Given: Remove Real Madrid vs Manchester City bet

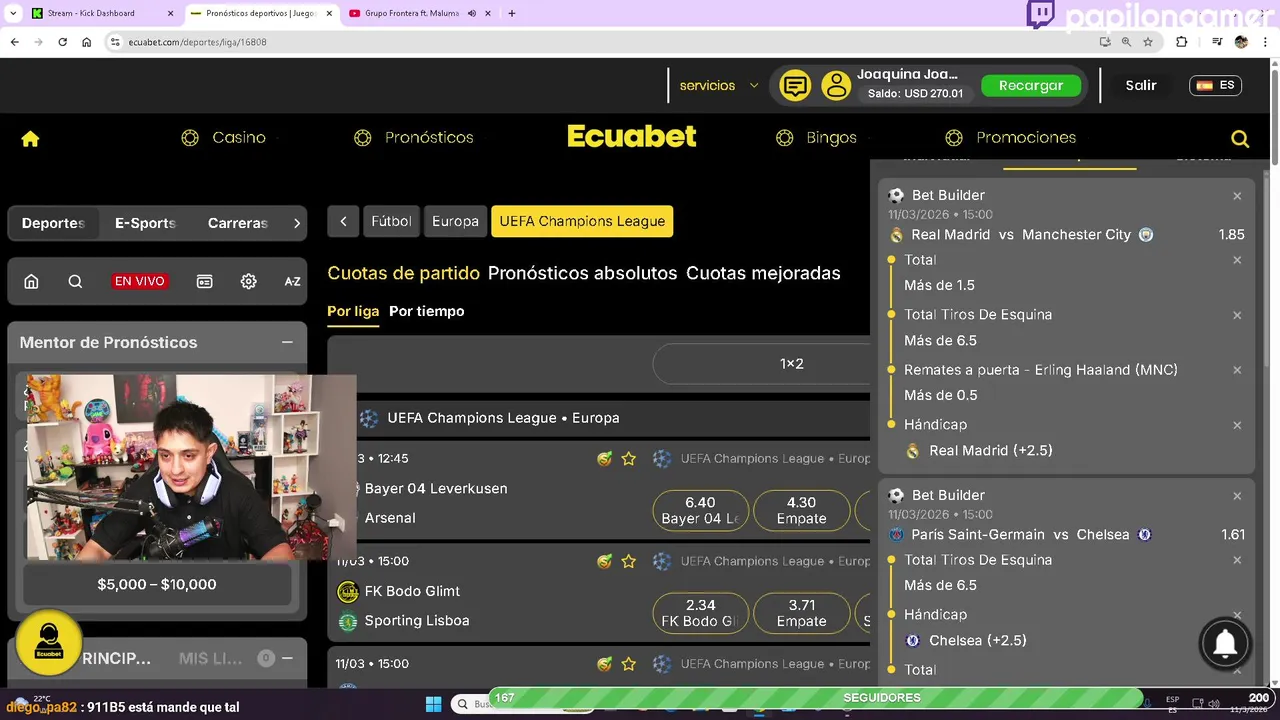Looking at the screenshot, I should [x=1237, y=196].
